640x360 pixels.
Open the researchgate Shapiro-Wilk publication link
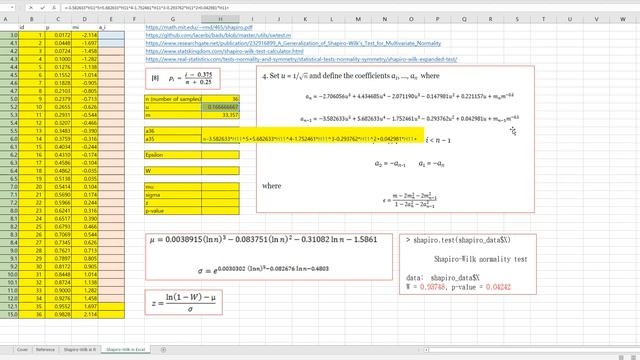(x=293, y=43)
